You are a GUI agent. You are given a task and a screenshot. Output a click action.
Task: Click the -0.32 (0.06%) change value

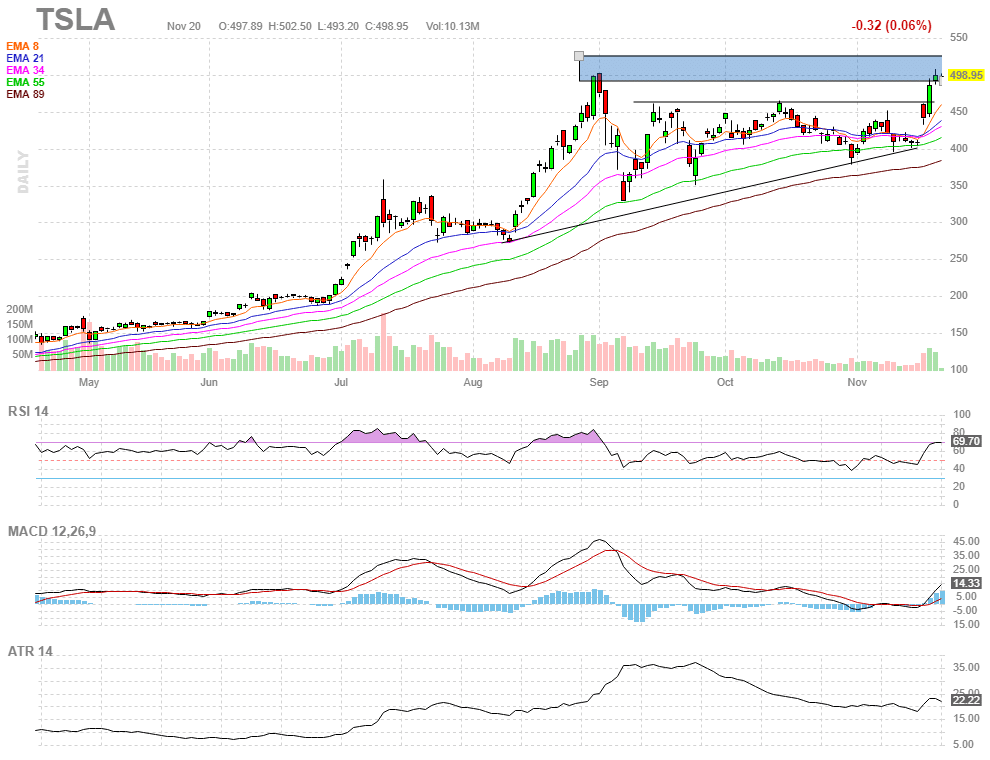tap(891, 25)
